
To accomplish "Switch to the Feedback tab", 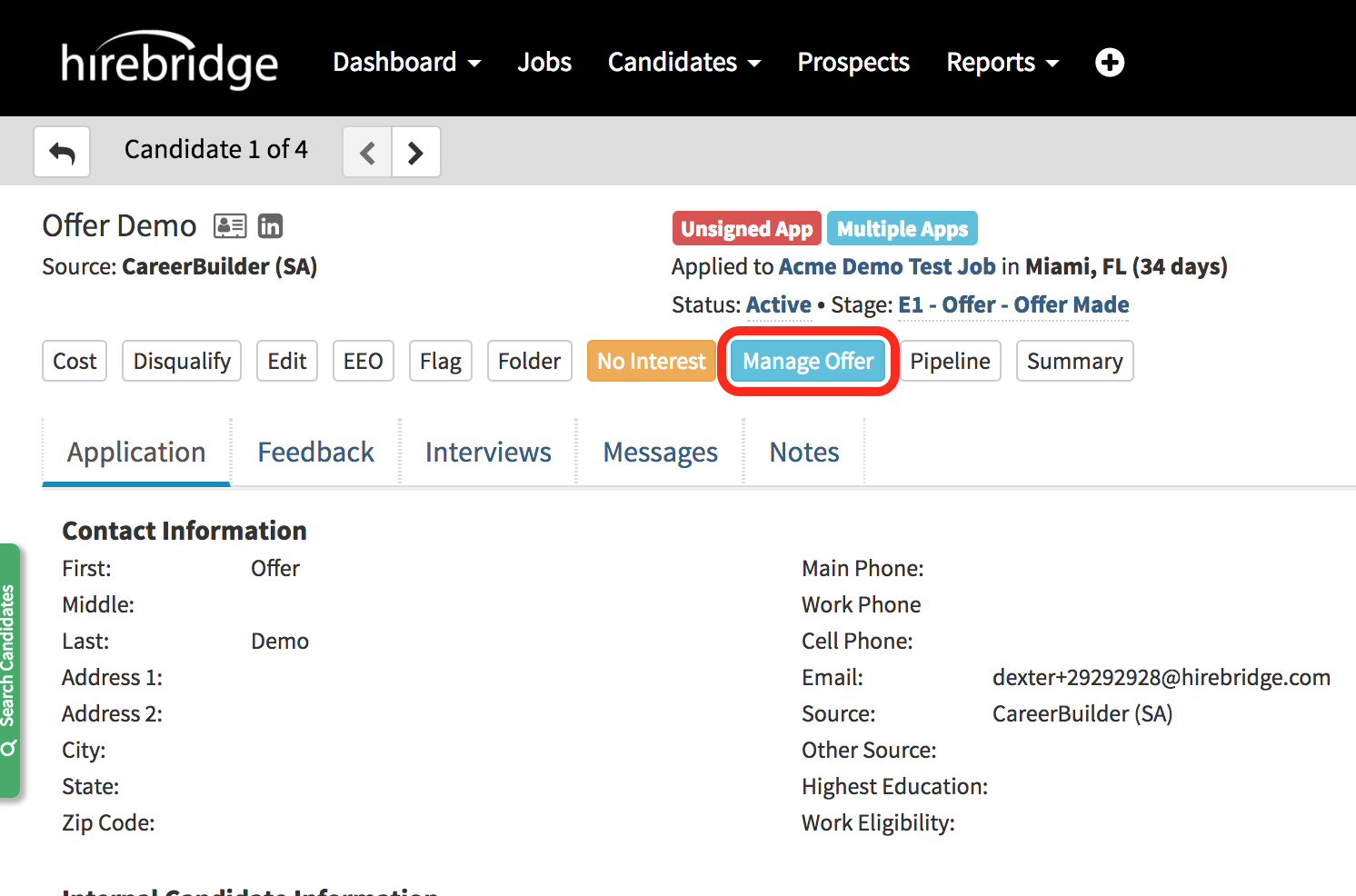I will click(315, 452).
